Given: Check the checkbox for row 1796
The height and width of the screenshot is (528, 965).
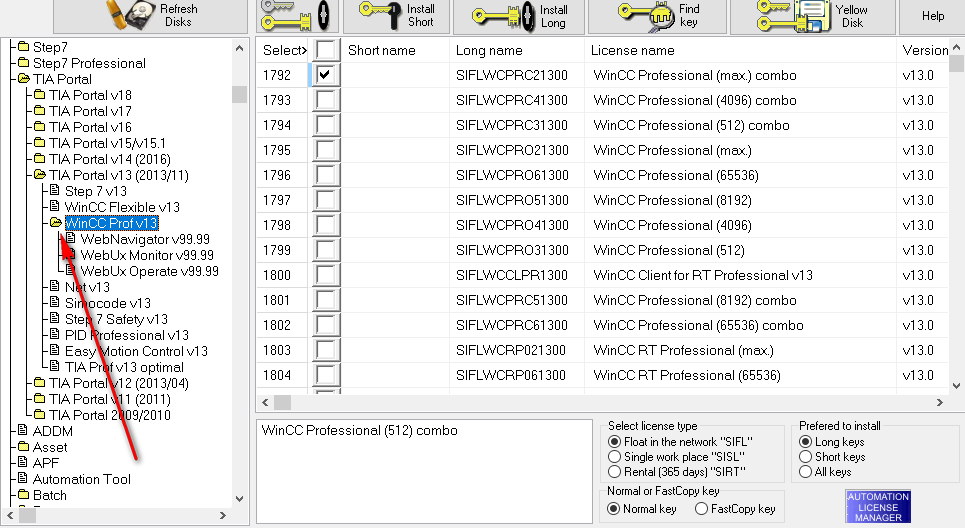Looking at the screenshot, I should click(x=326, y=175).
